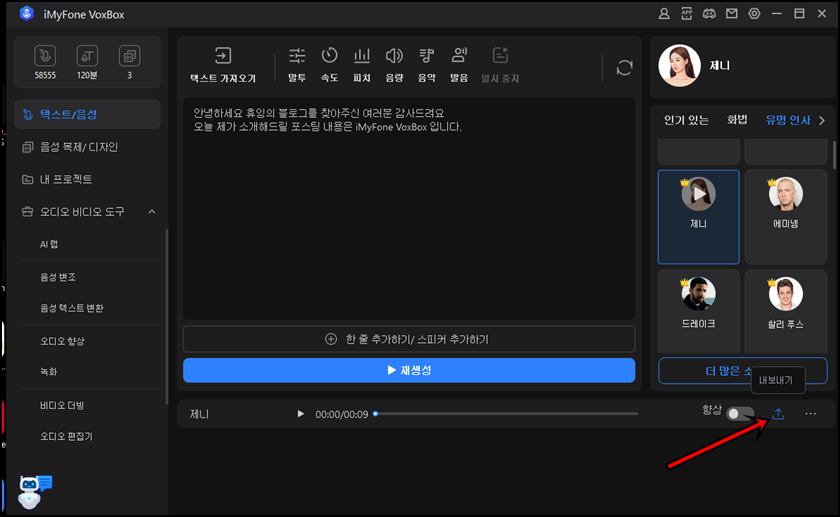Click the refresh circular arrows icon
This screenshot has width=840, height=517.
pos(624,68)
